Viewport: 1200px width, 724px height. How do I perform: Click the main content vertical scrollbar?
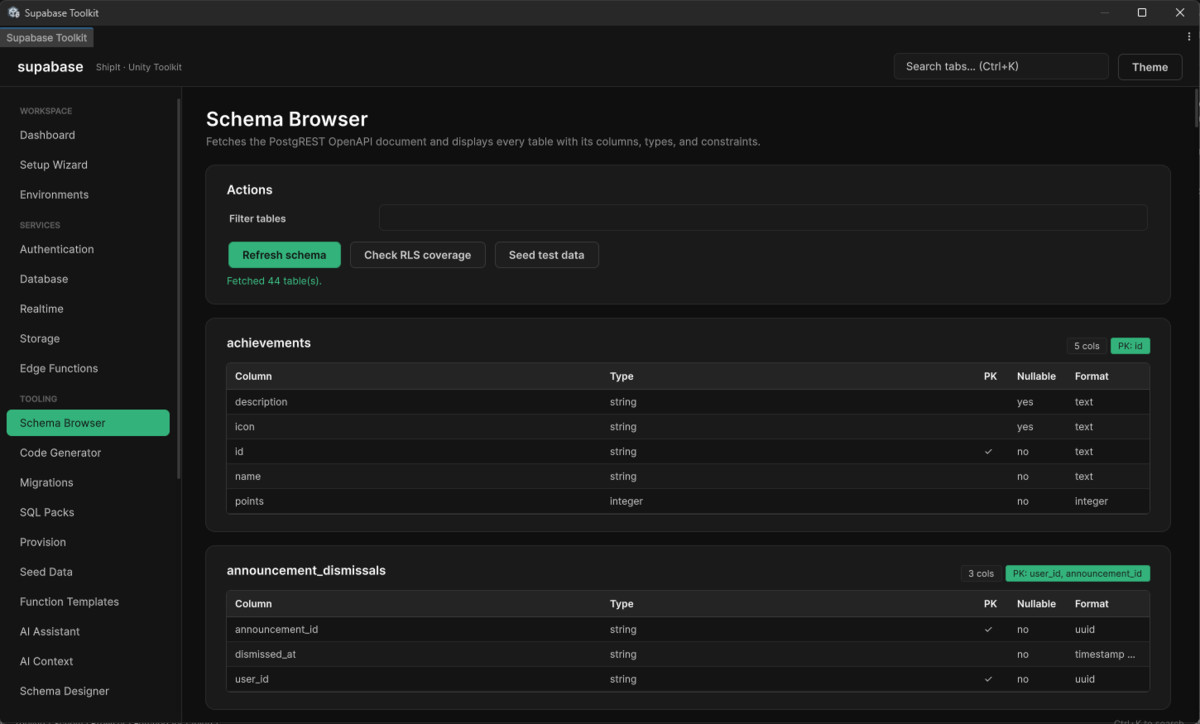point(1196,109)
